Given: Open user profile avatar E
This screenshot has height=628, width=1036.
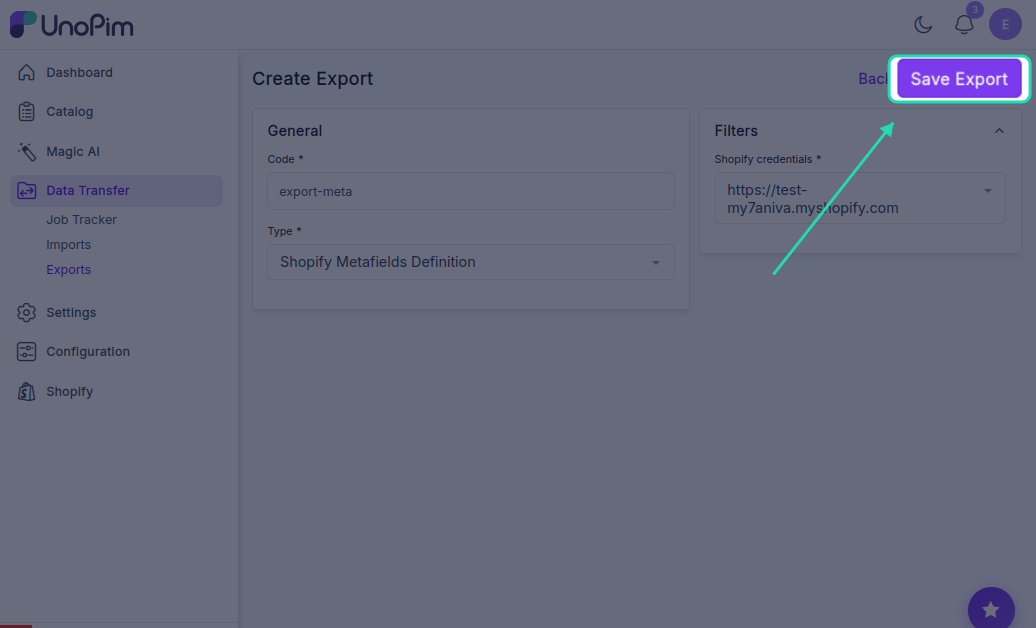Looking at the screenshot, I should point(1005,24).
